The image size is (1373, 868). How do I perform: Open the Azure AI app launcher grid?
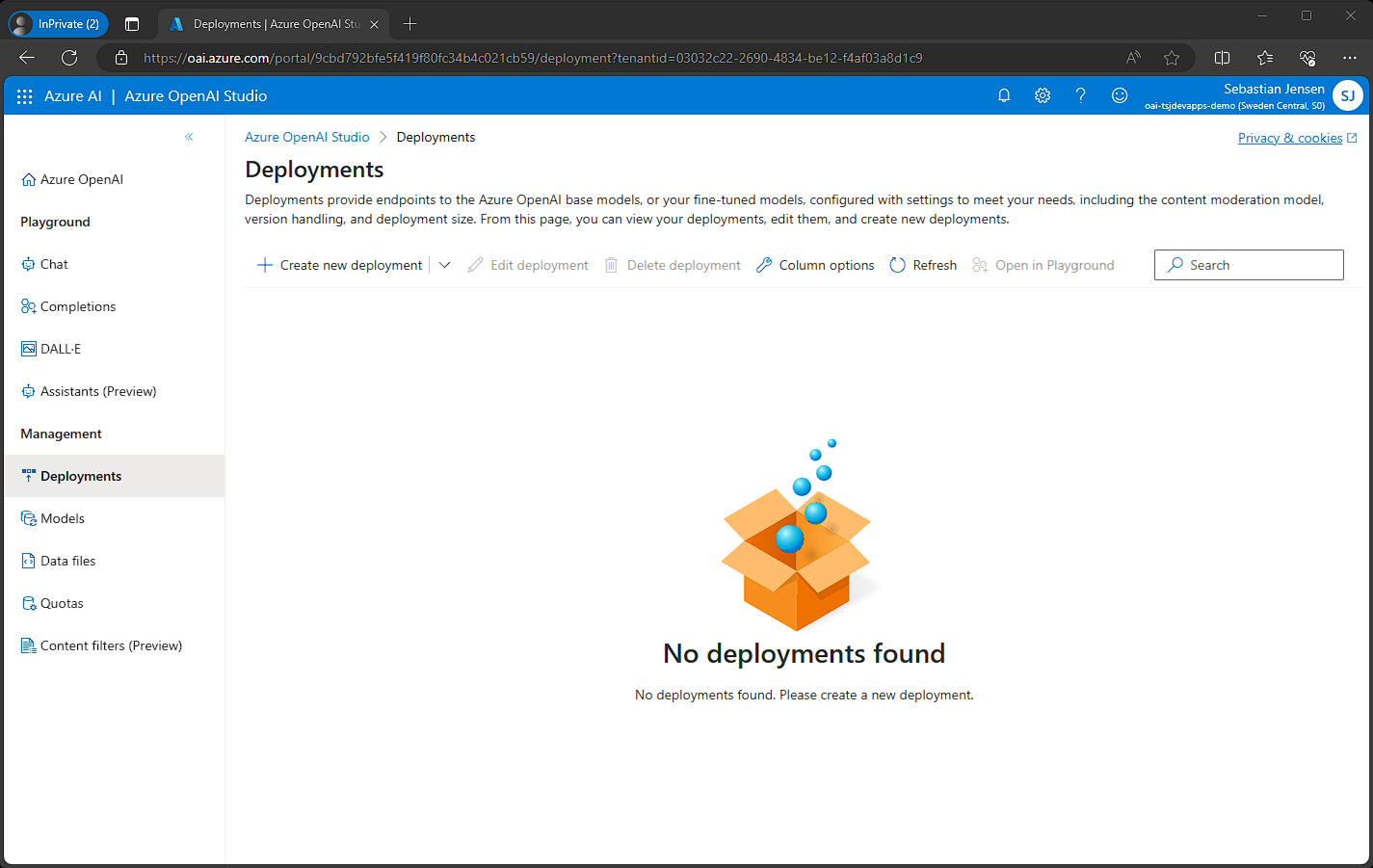coord(25,96)
